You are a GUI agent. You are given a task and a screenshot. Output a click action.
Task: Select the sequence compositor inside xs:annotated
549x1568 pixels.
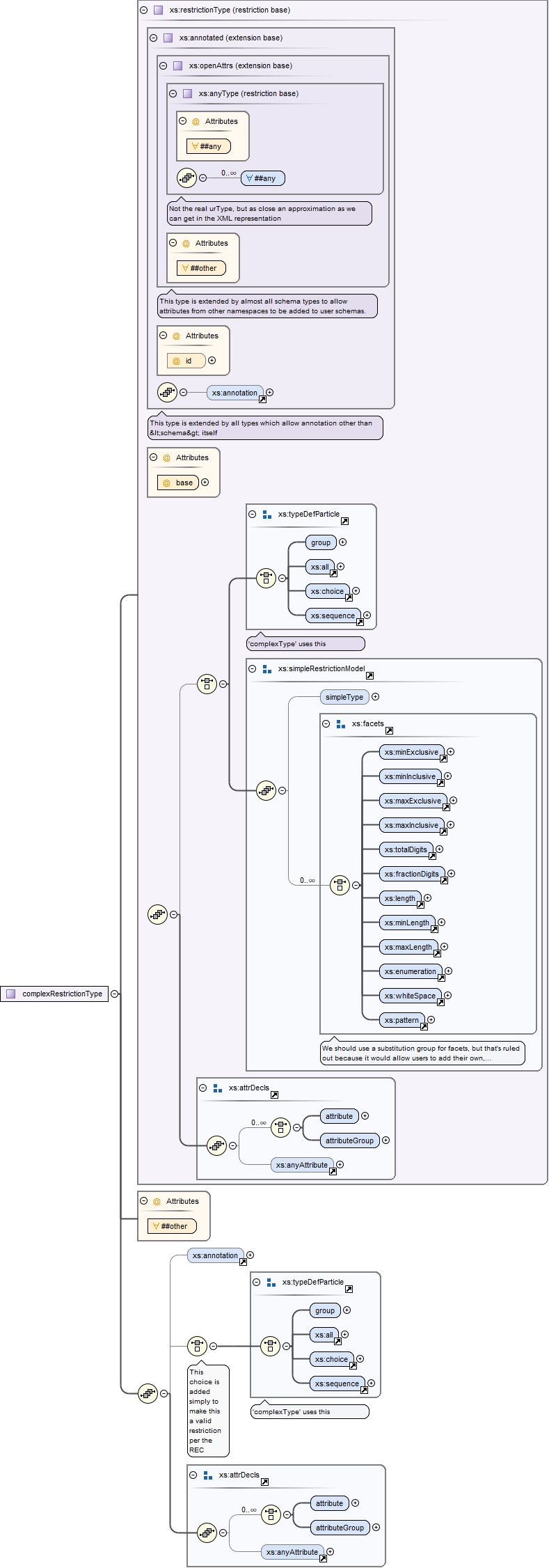(x=167, y=392)
